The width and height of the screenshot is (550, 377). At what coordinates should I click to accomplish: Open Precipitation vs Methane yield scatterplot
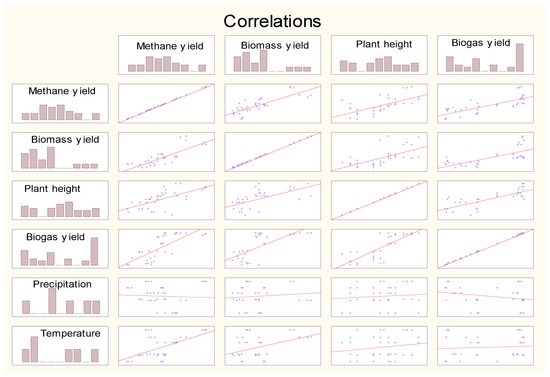coord(166,297)
